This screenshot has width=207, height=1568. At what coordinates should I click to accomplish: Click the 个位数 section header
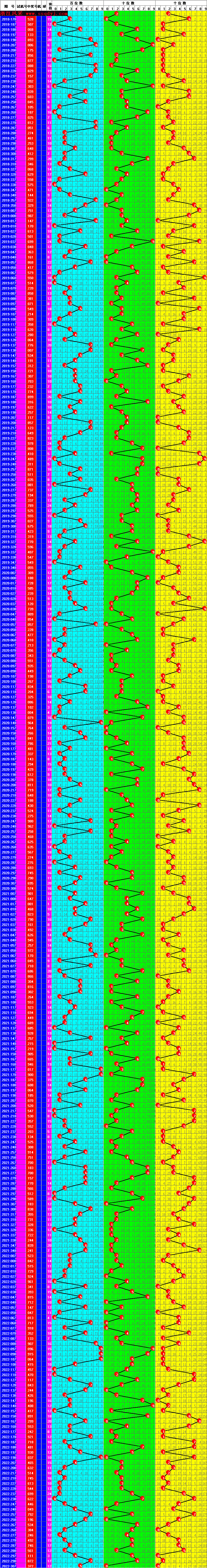pyautogui.click(x=180, y=3)
